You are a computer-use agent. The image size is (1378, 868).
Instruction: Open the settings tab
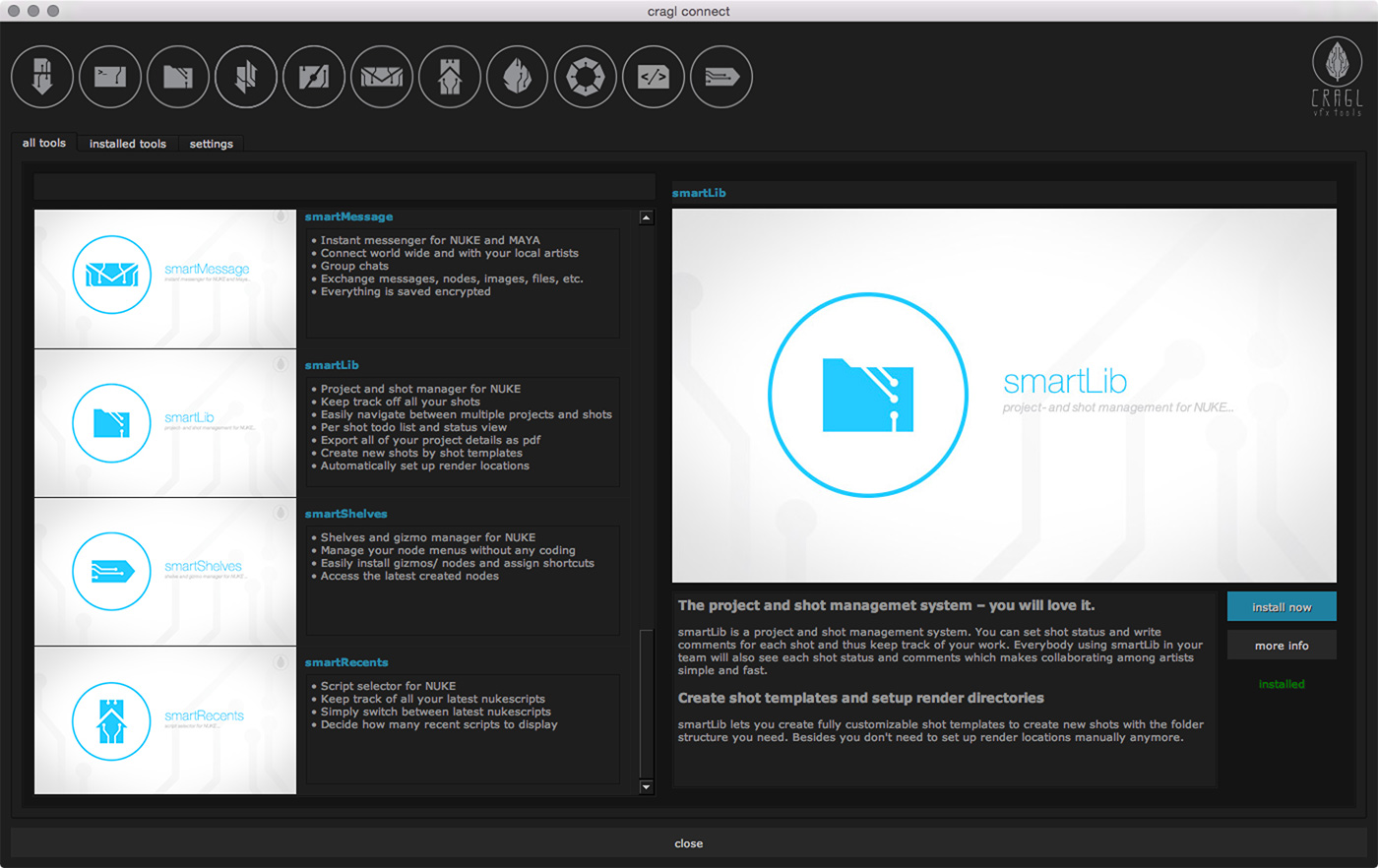(212, 144)
